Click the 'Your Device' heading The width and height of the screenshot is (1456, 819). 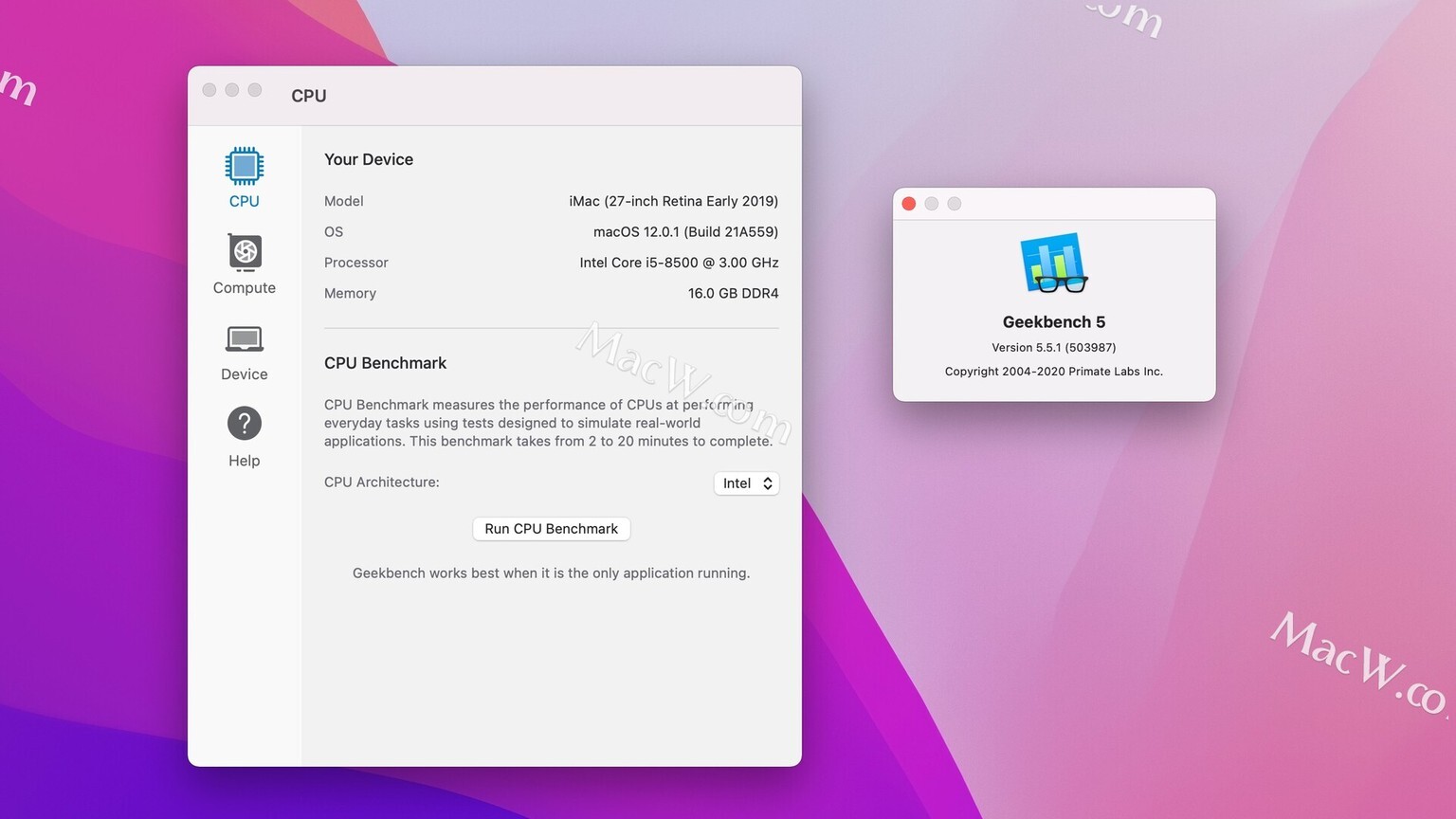click(x=369, y=159)
